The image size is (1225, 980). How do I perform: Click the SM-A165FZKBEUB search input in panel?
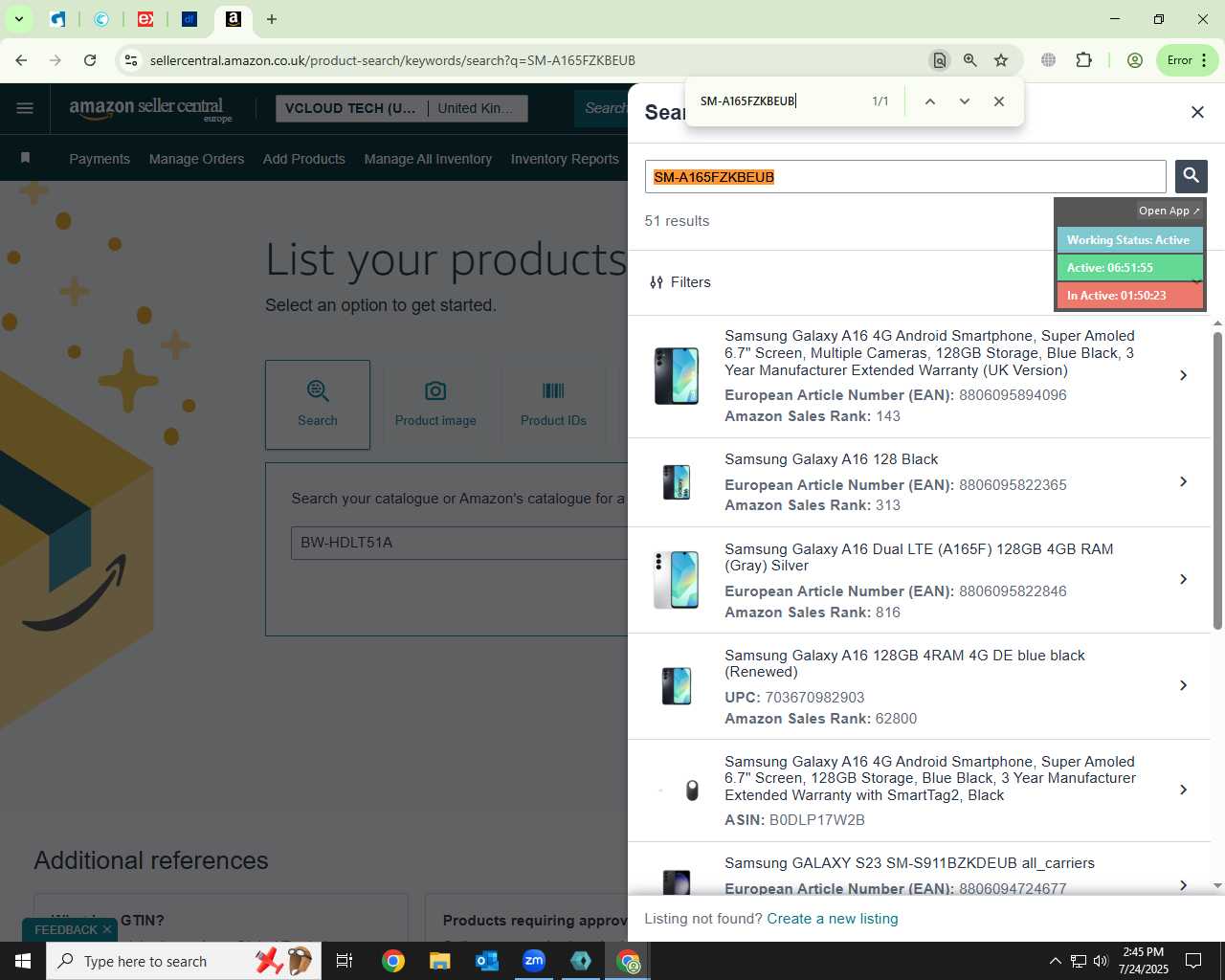pyautogui.click(x=905, y=177)
